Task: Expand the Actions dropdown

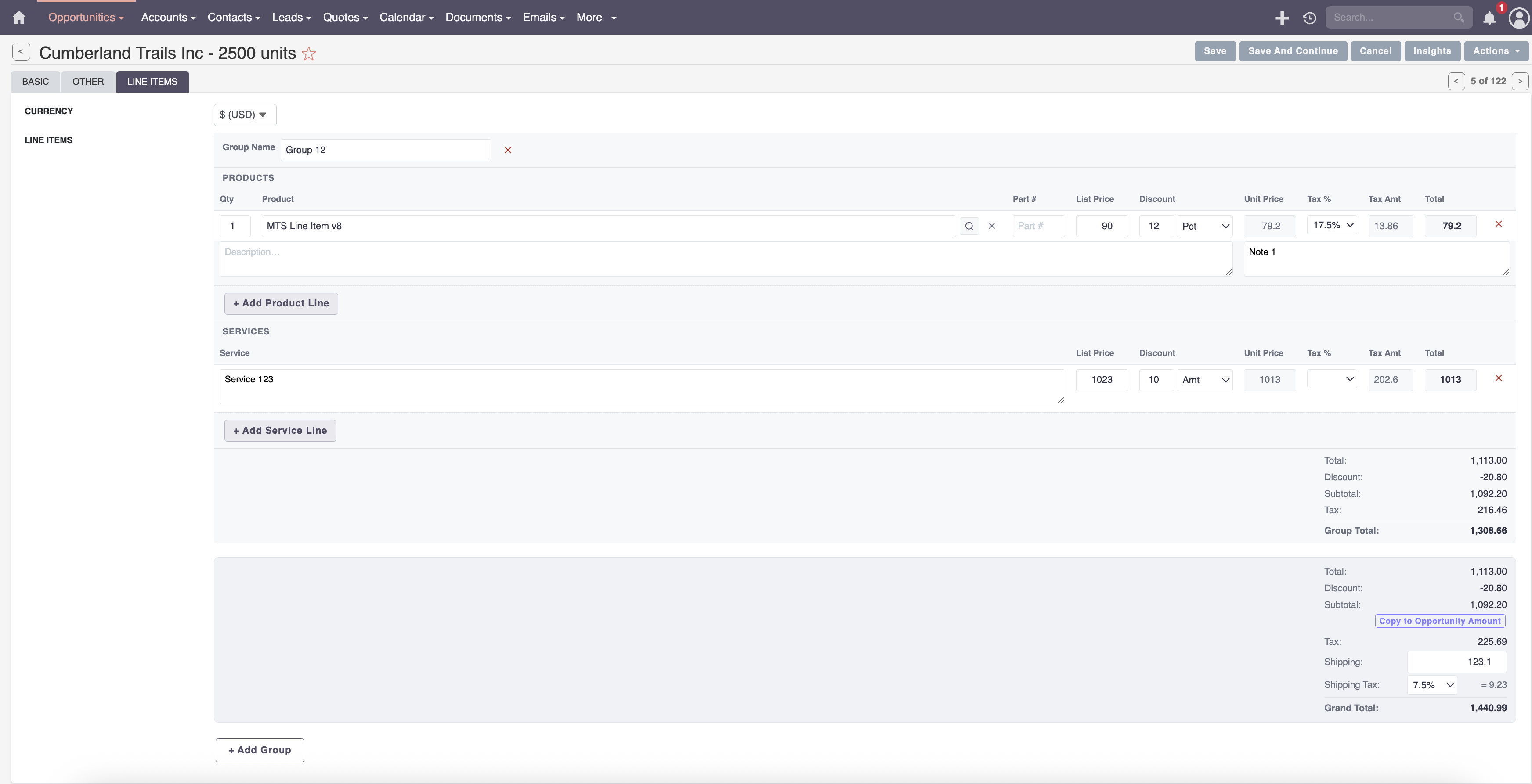Action: point(1496,51)
